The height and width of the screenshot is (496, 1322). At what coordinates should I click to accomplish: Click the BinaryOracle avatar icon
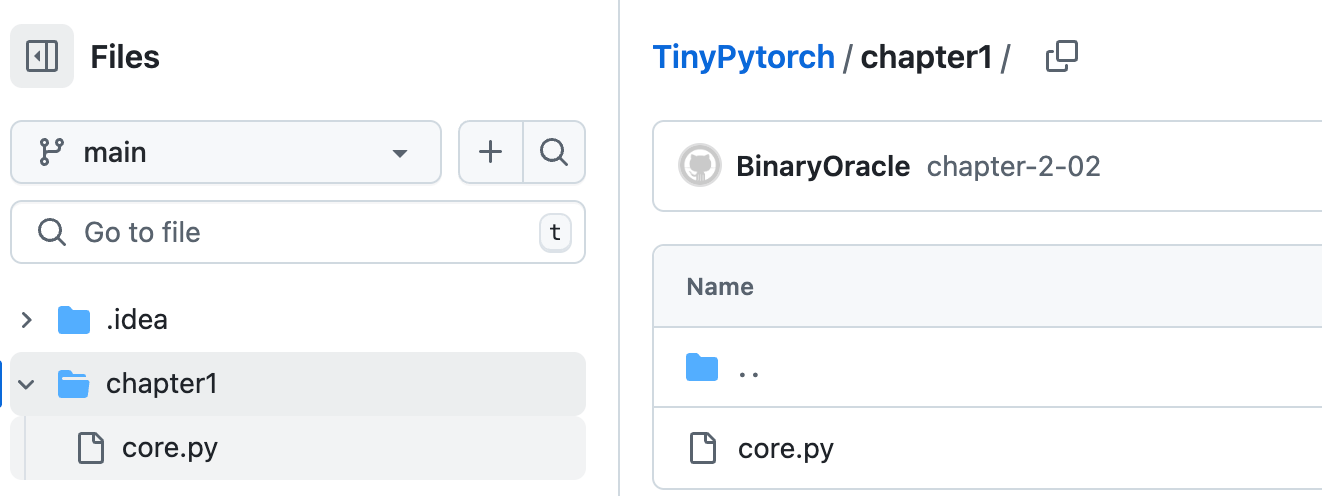pyautogui.click(x=700, y=166)
